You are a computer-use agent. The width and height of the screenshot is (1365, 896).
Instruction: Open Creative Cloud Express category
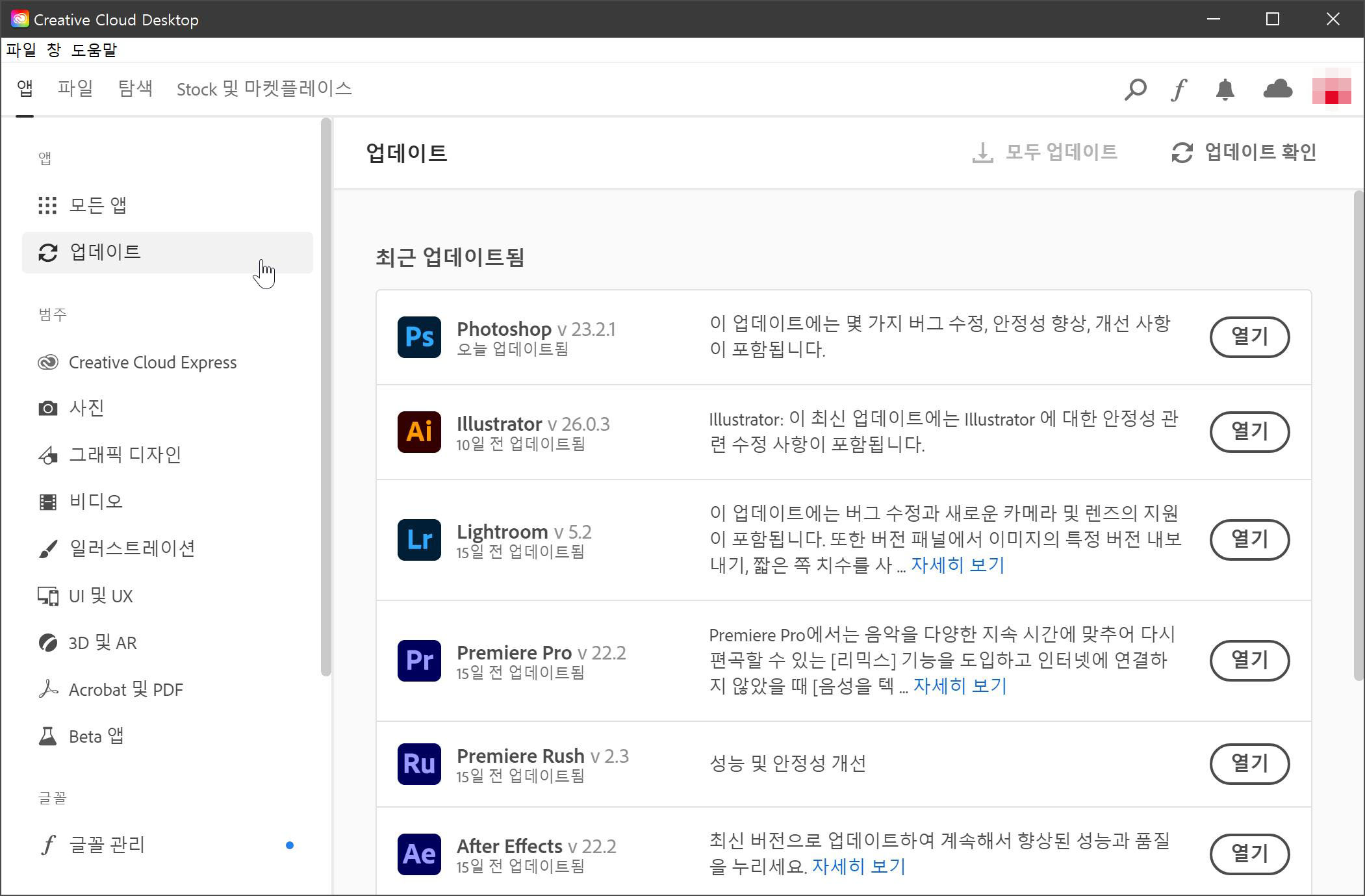(152, 363)
